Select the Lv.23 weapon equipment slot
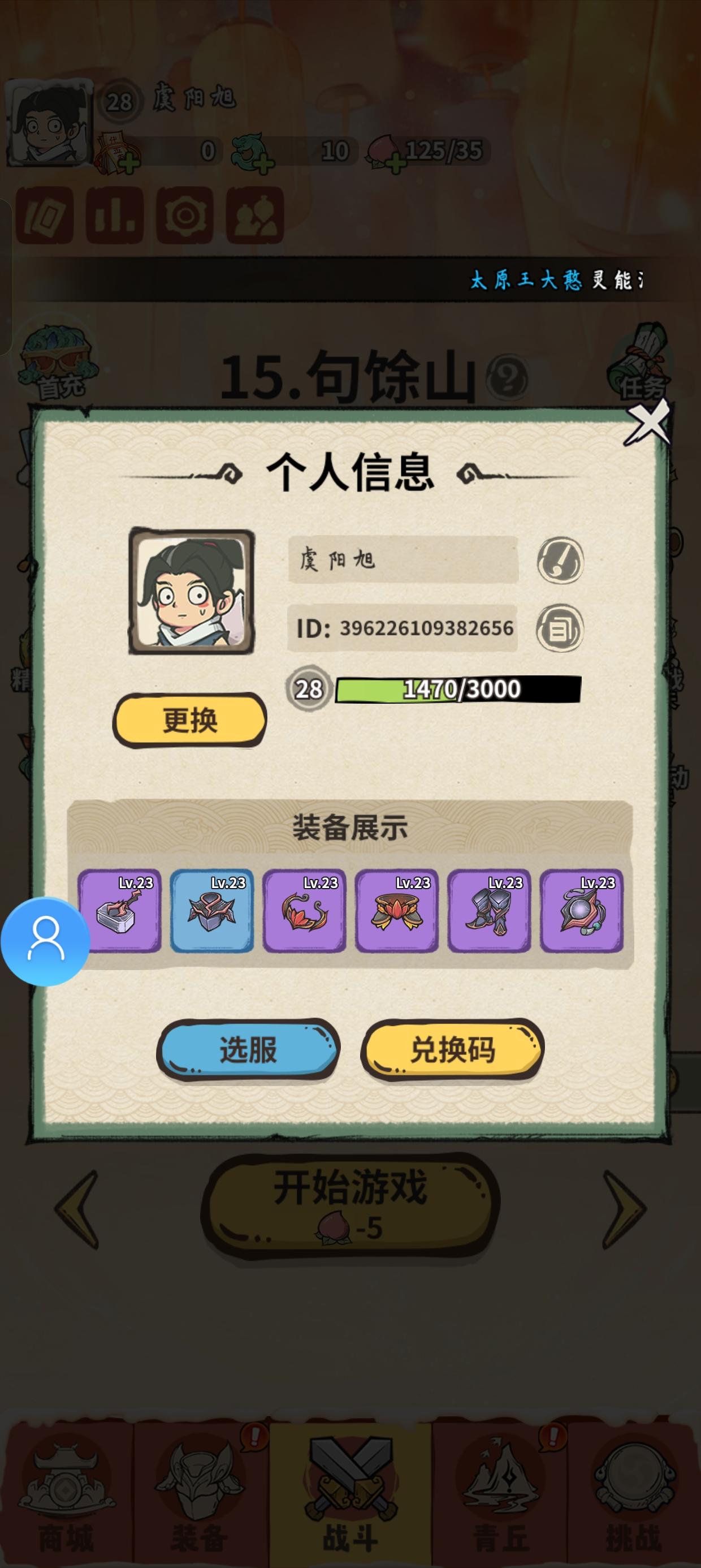This screenshot has width=701, height=1568. [119, 911]
